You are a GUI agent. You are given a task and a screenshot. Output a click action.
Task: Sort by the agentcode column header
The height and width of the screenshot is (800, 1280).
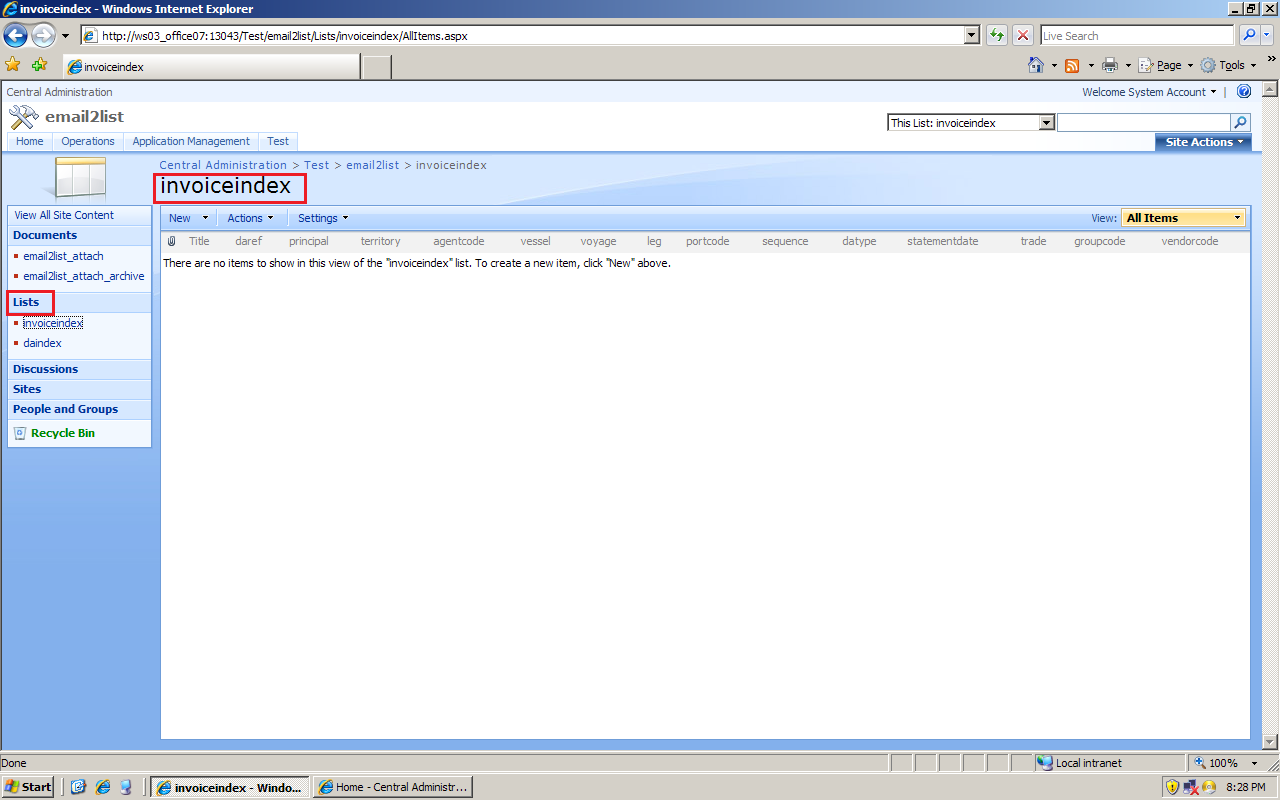pyautogui.click(x=459, y=241)
